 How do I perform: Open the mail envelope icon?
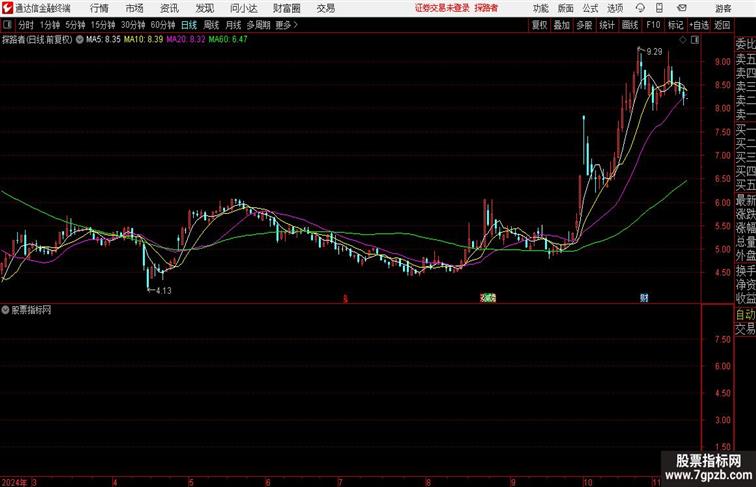[682, 8]
